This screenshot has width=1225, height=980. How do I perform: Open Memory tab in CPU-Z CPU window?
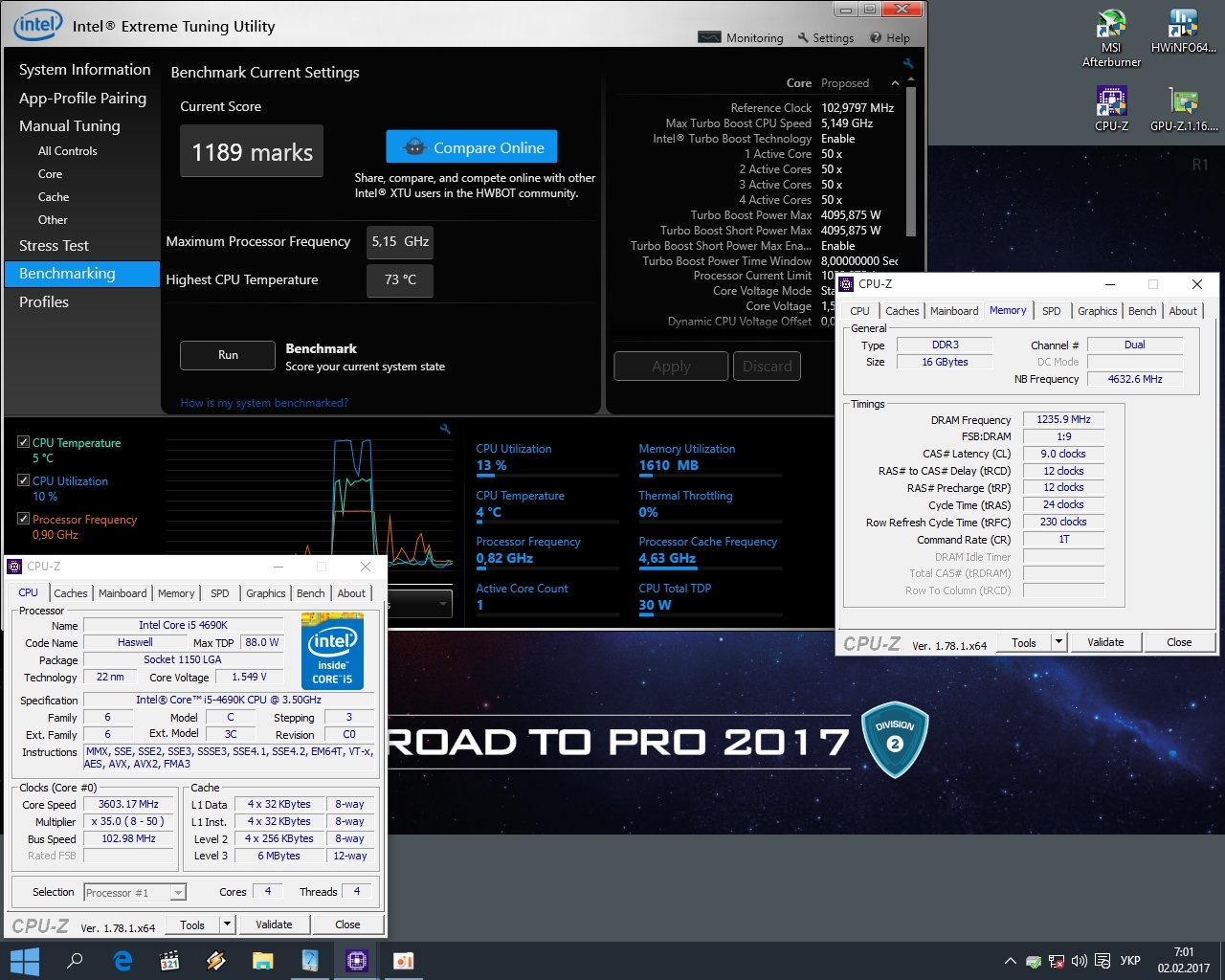(176, 593)
